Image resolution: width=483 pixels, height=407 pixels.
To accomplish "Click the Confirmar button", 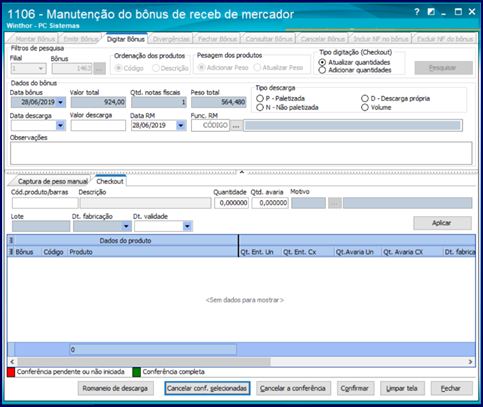I will click(355, 388).
